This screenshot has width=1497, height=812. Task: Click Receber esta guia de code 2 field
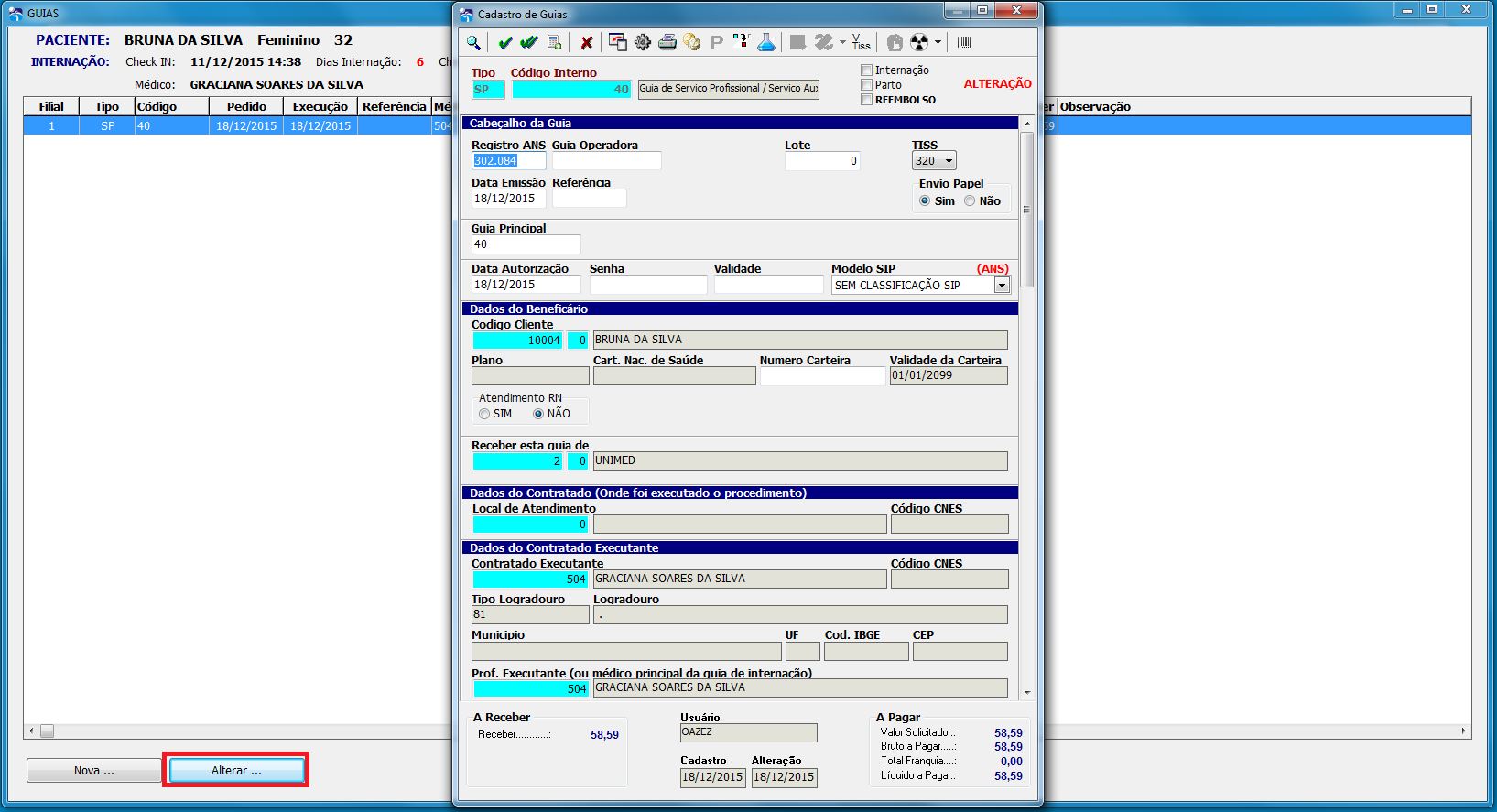point(517,461)
